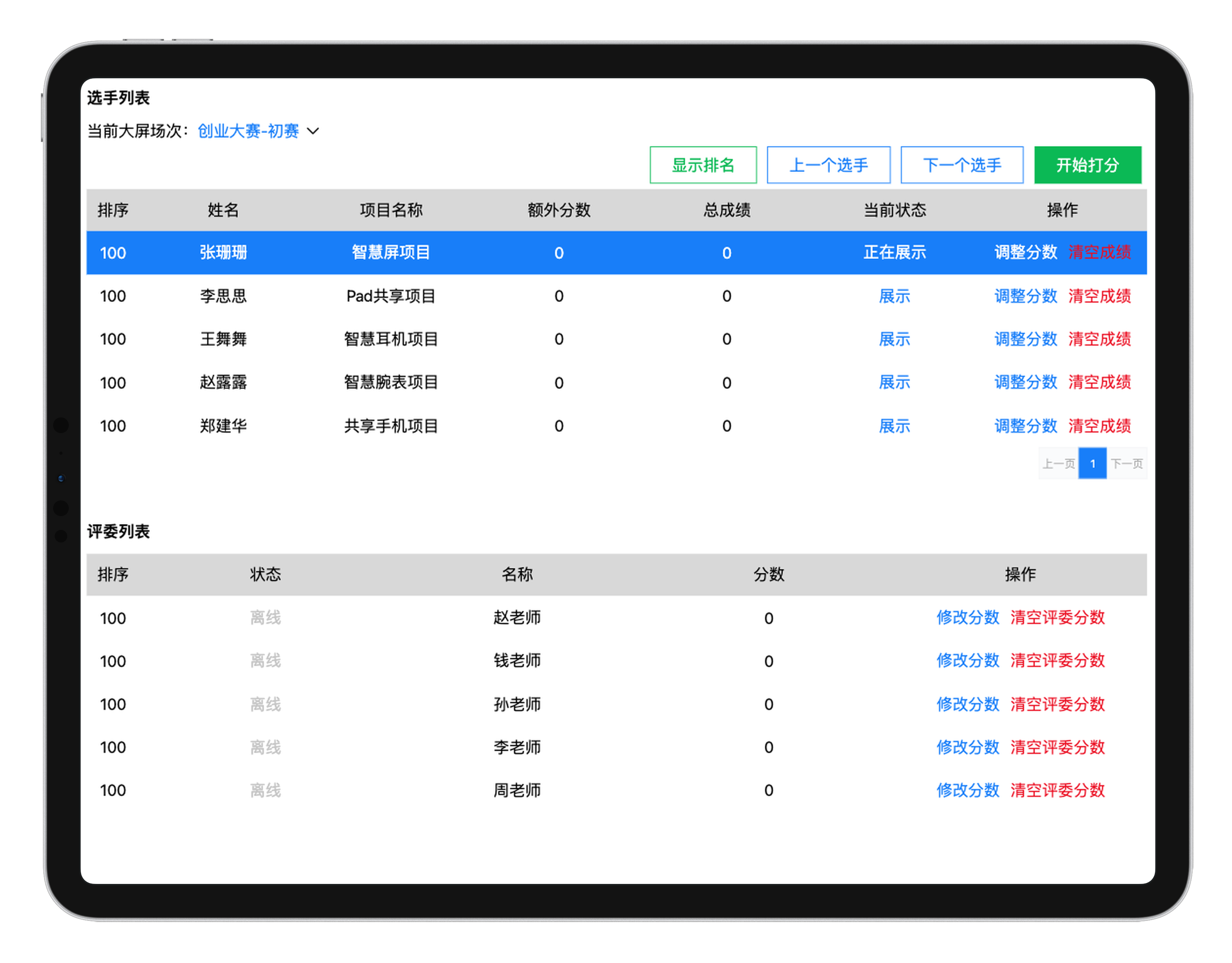
Task: Edit 李老师's score with 修改分数
Action: pos(967,747)
